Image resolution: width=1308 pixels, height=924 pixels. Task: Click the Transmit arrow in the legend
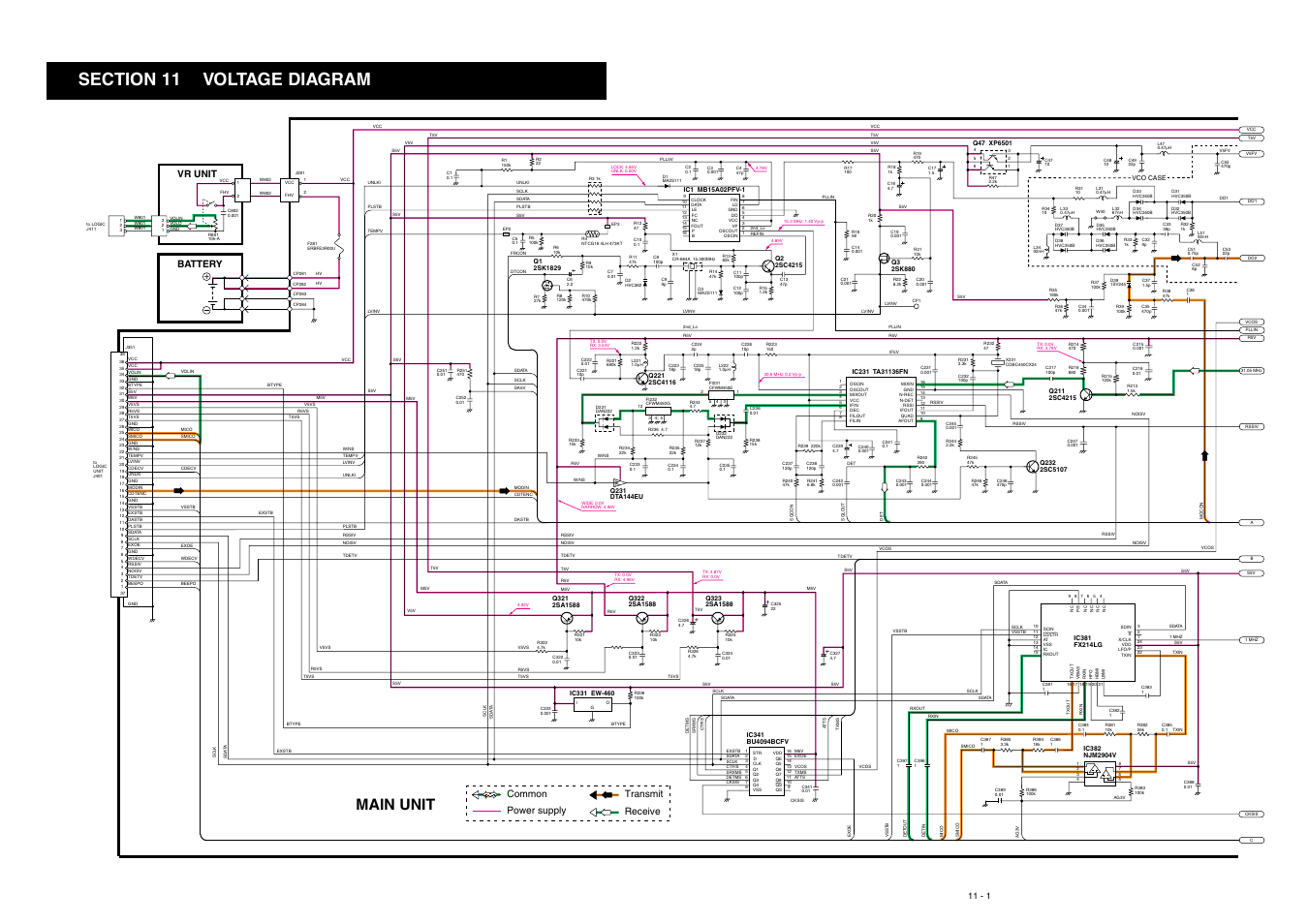pos(604,794)
